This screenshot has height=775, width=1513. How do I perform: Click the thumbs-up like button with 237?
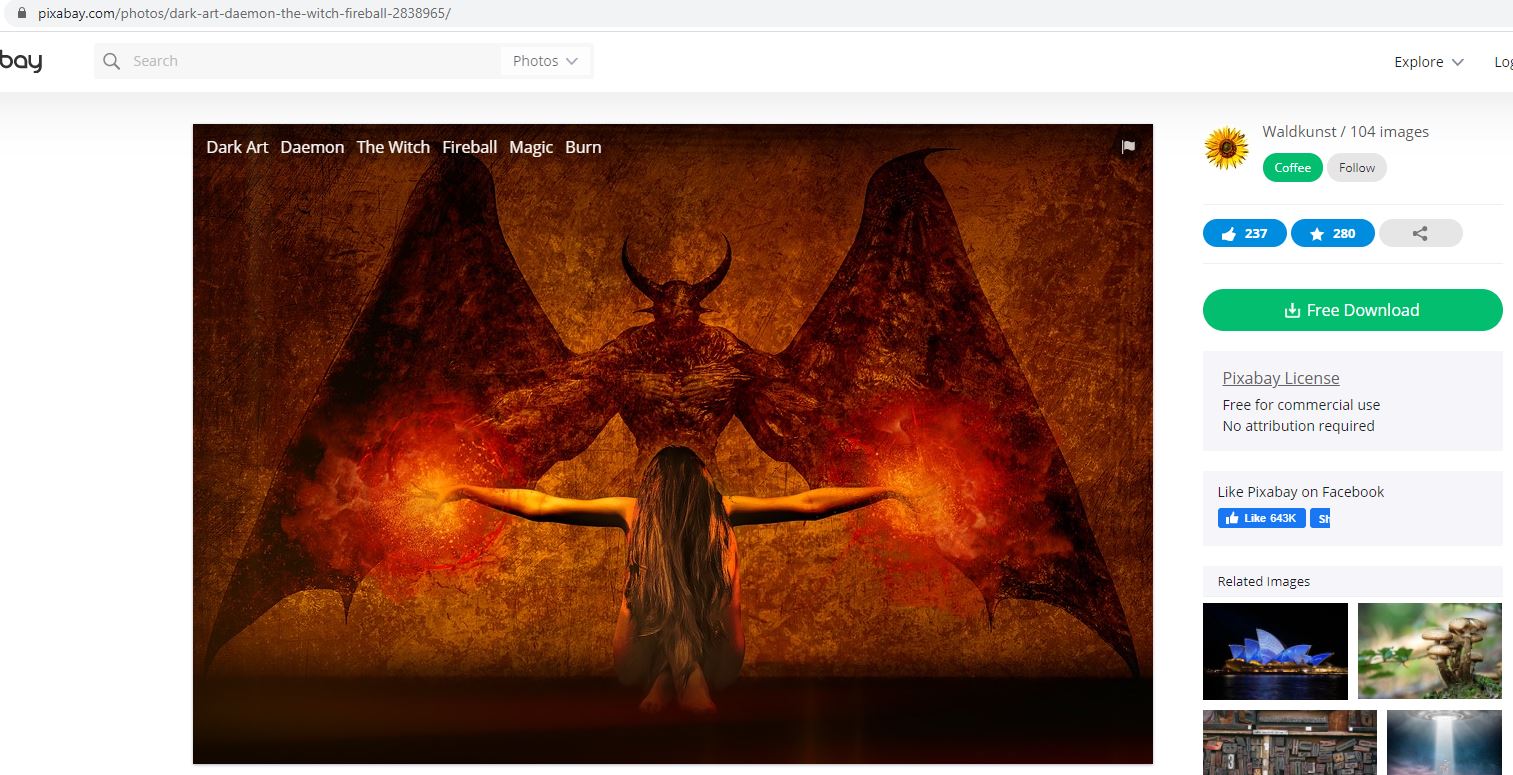point(1244,233)
